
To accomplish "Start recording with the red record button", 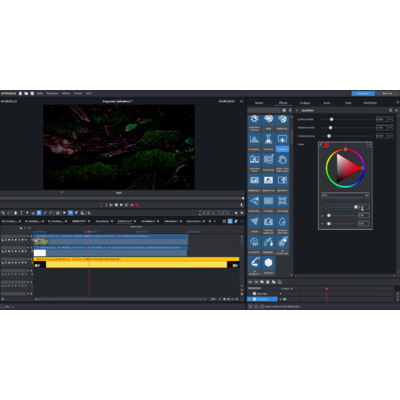I will [x=136, y=205].
